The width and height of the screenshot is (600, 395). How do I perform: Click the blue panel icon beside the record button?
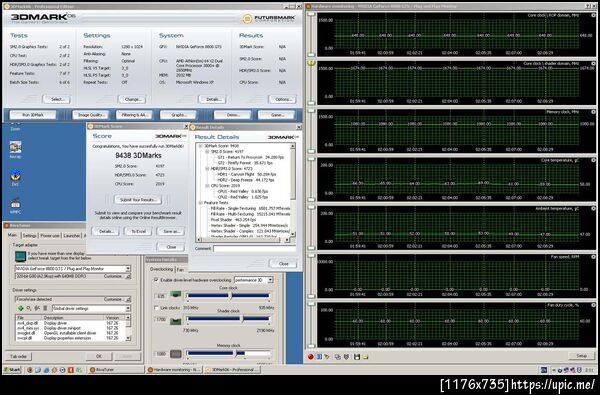[x=319, y=357]
